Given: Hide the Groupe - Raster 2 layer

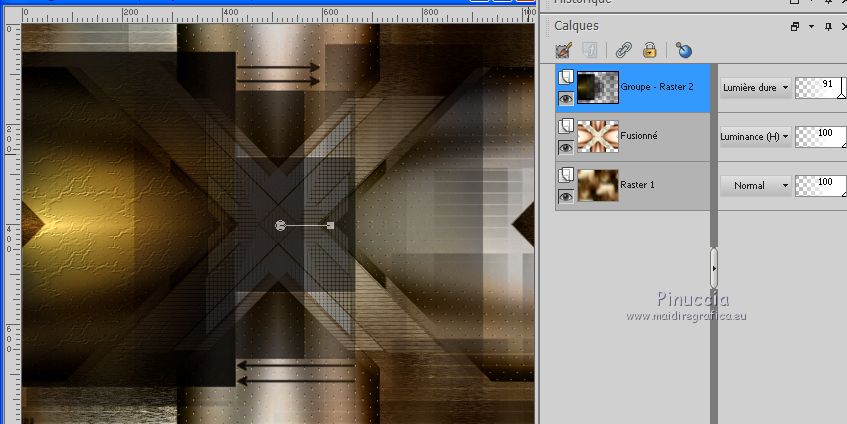Looking at the screenshot, I should (566, 99).
